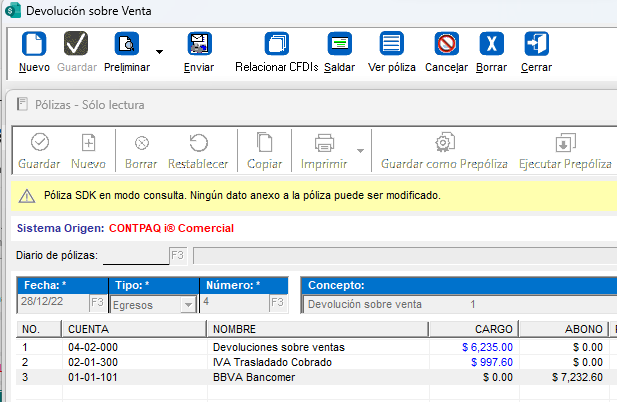Screen dimensions: 617x402
Task: Click the CUENTA column header
Action: (x=133, y=328)
